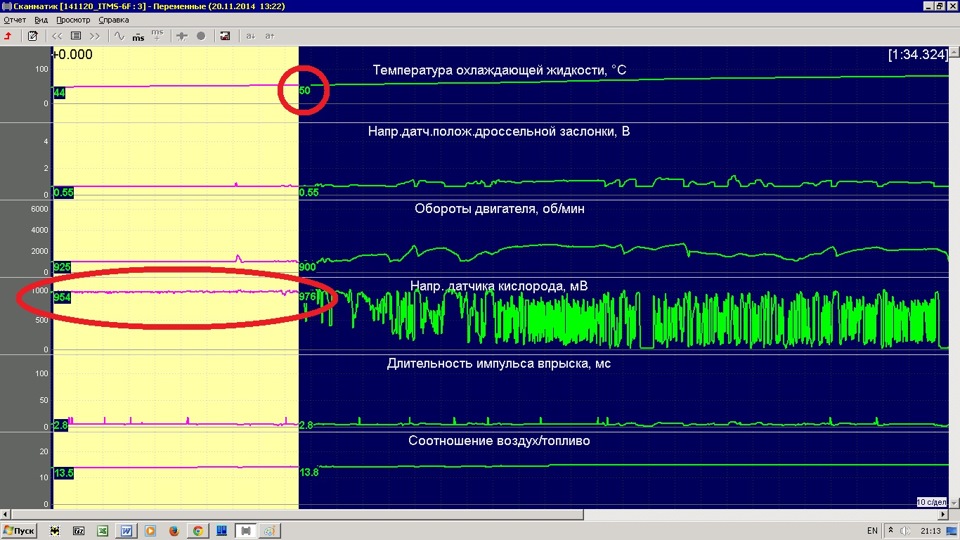Click the Температура охлаждающей жидкости graph title
The height and width of the screenshot is (540, 960).
click(x=500, y=70)
